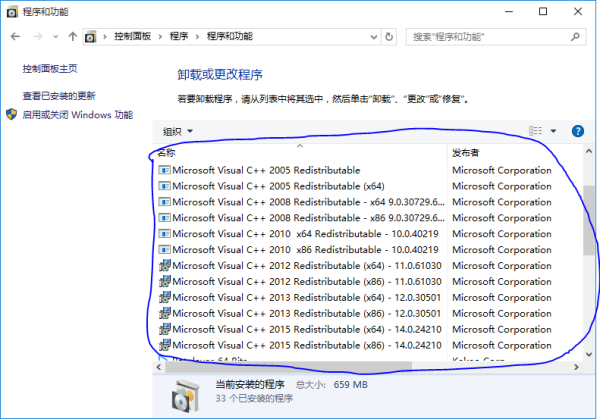Screen dimensions: 600x419
Task: Click the address bar control panel icon
Action: (x=91, y=37)
